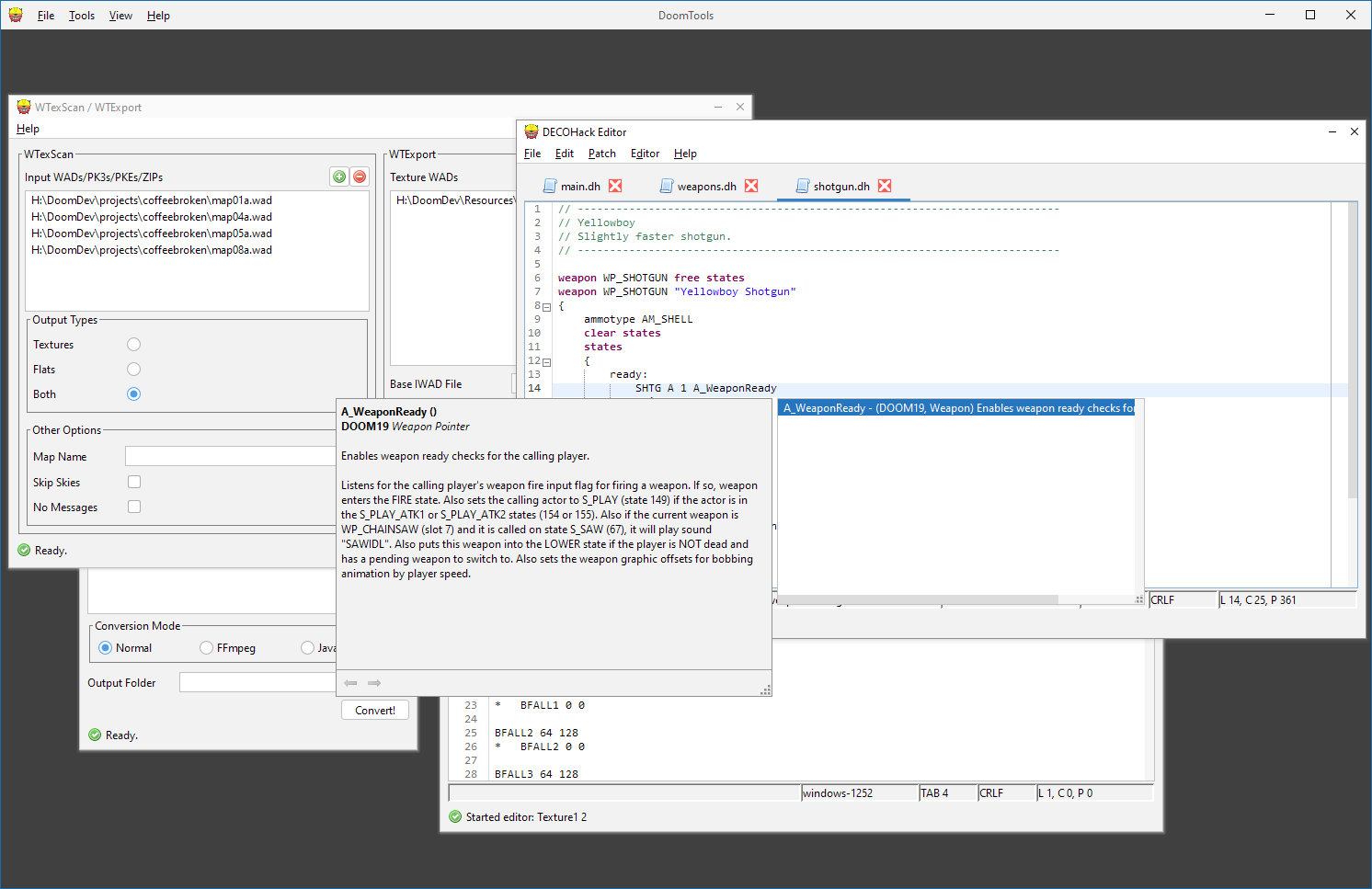Click the TAB 4 indicator in texture editor
Viewport: 1372px width, 889px height.
pos(947,793)
